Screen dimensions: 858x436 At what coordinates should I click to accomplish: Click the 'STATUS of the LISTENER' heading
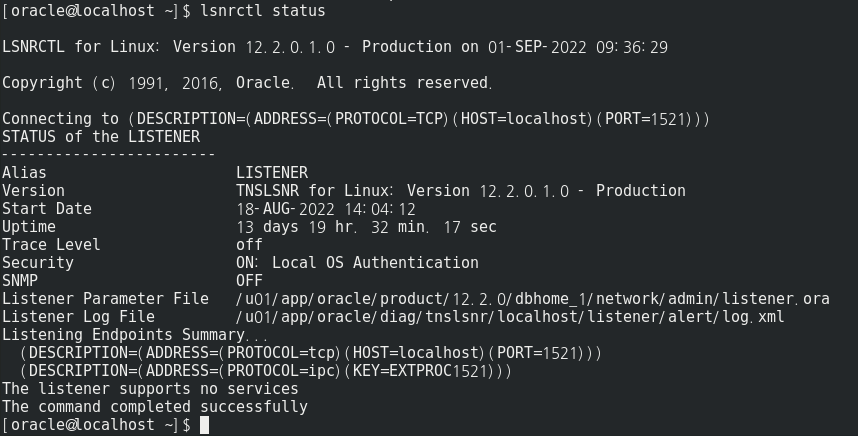pos(101,137)
